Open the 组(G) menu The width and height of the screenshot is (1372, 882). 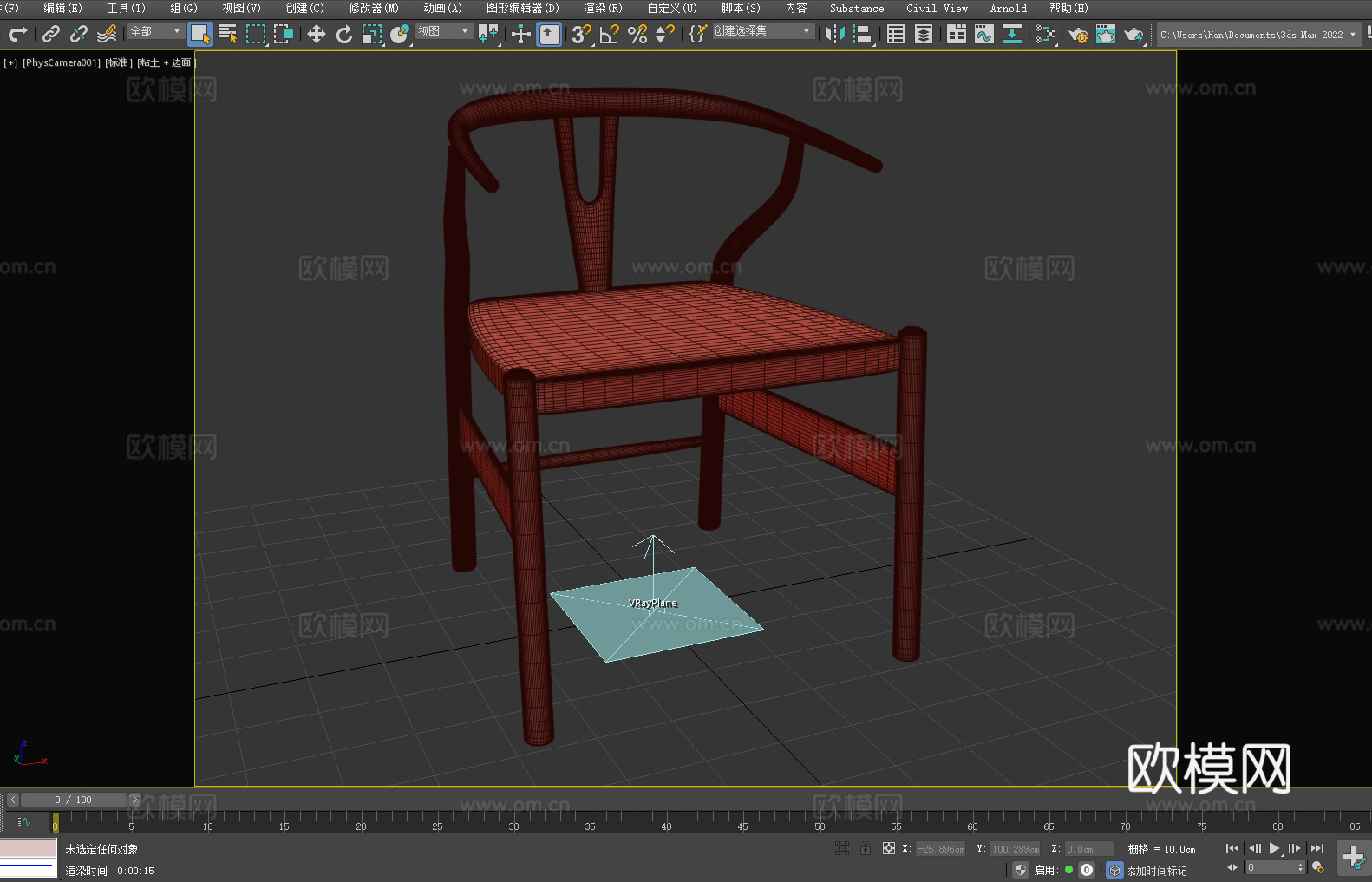pyautogui.click(x=184, y=8)
